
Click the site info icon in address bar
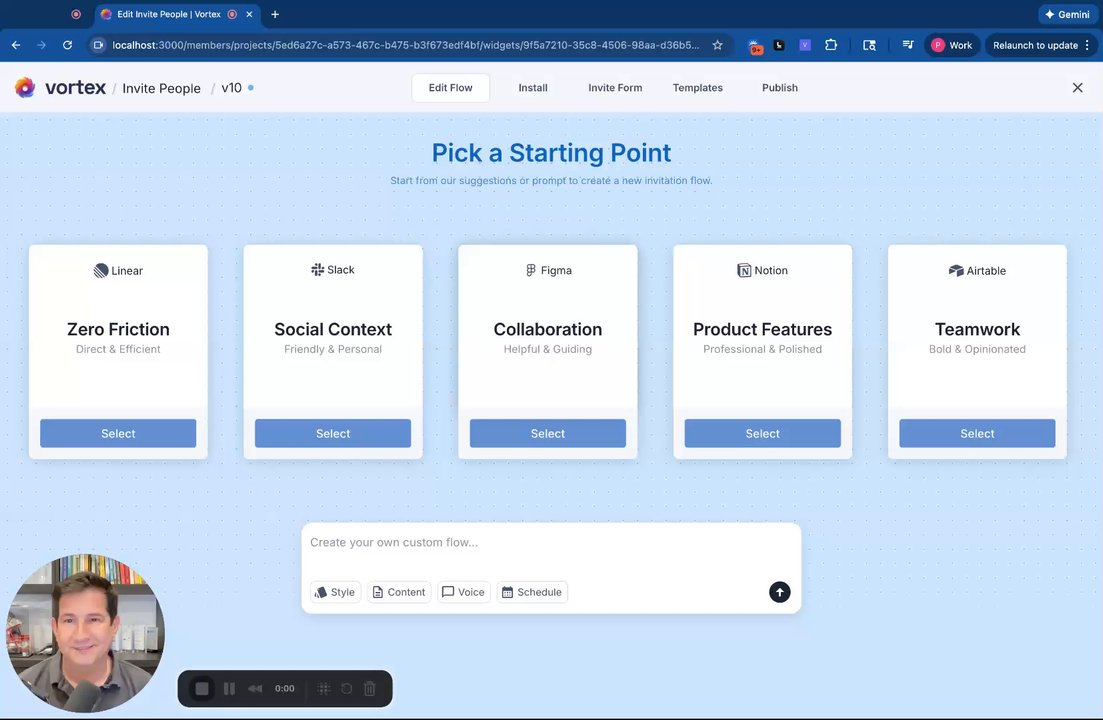point(98,45)
